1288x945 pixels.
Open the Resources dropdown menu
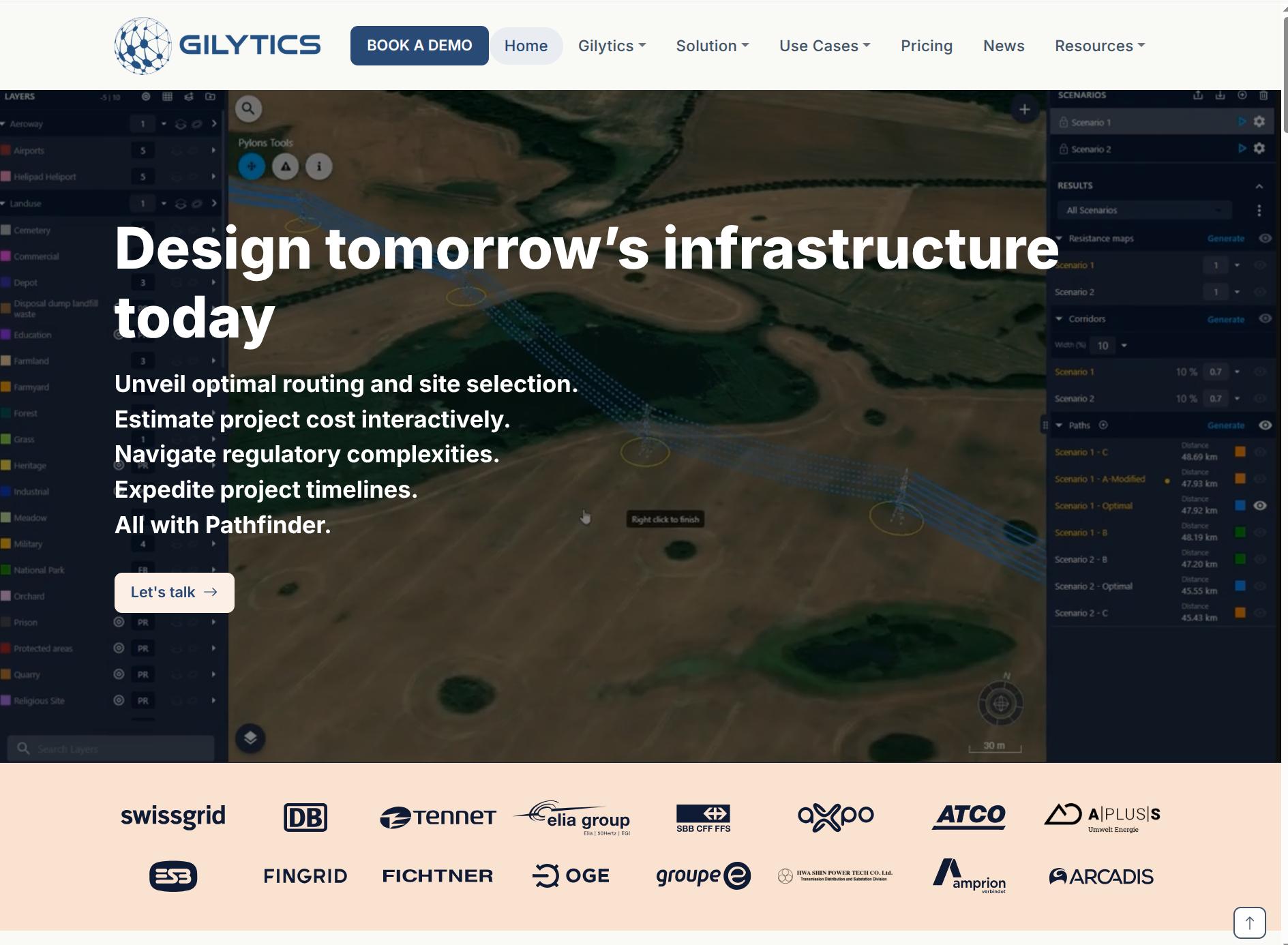1099,46
